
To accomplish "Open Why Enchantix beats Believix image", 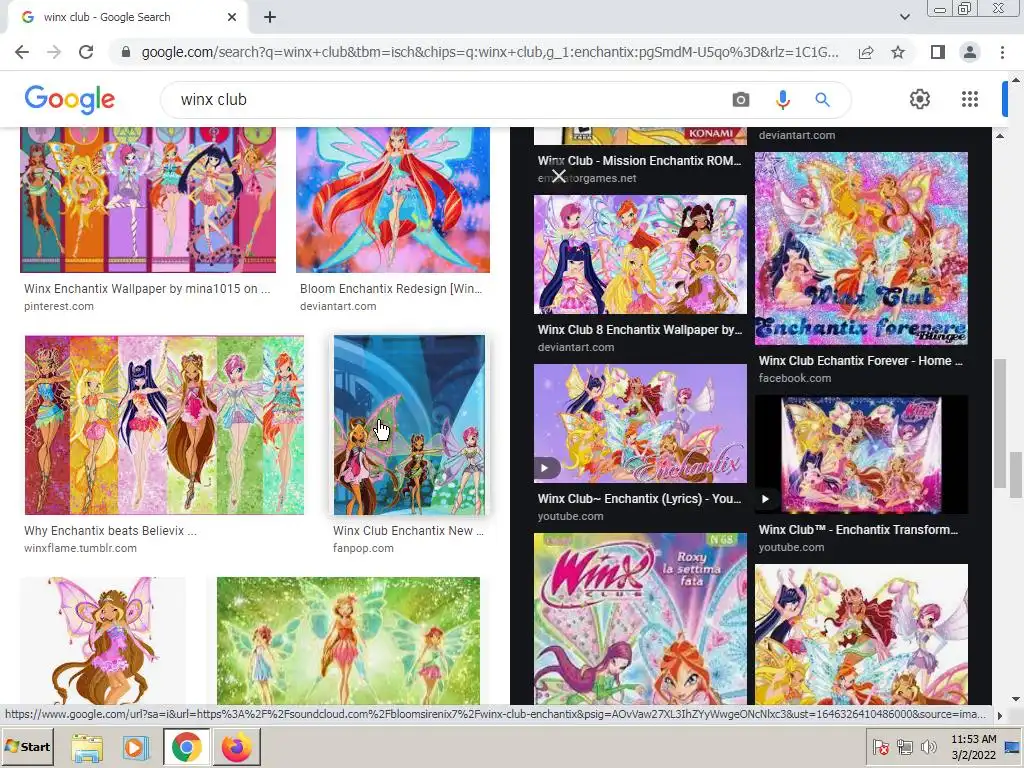I will (x=164, y=425).
